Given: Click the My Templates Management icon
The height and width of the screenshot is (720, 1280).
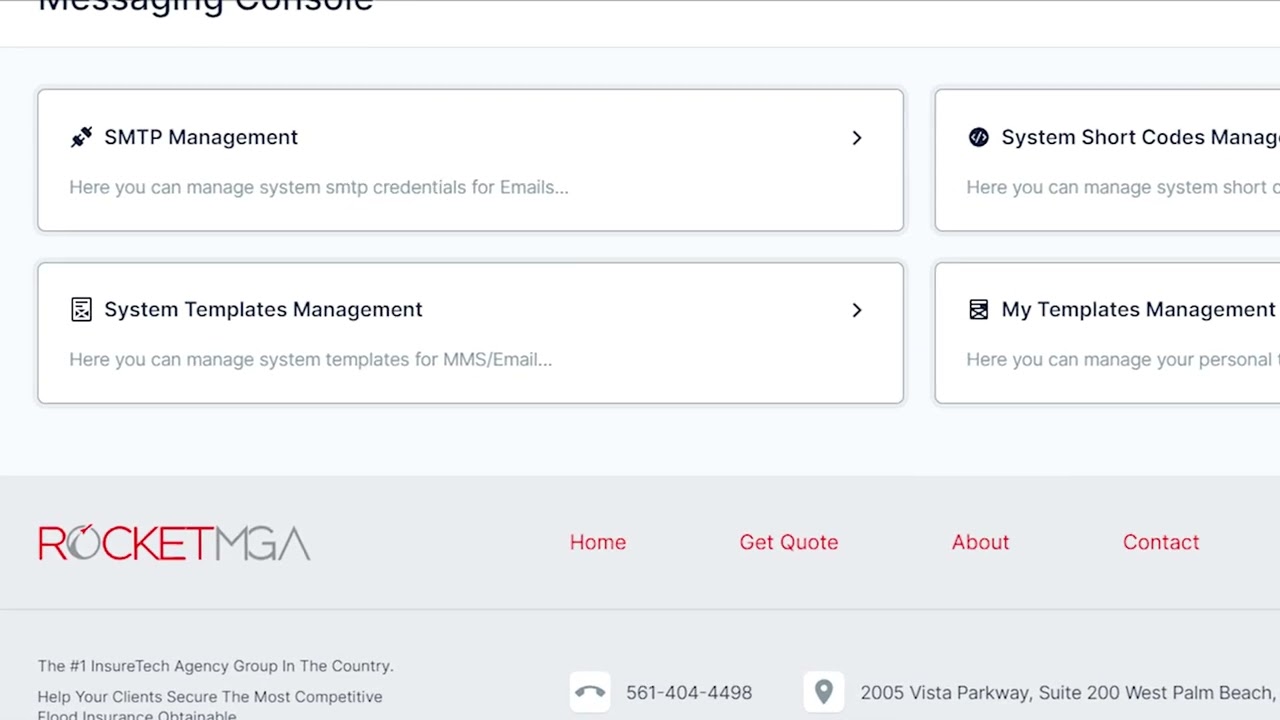Looking at the screenshot, I should (978, 309).
